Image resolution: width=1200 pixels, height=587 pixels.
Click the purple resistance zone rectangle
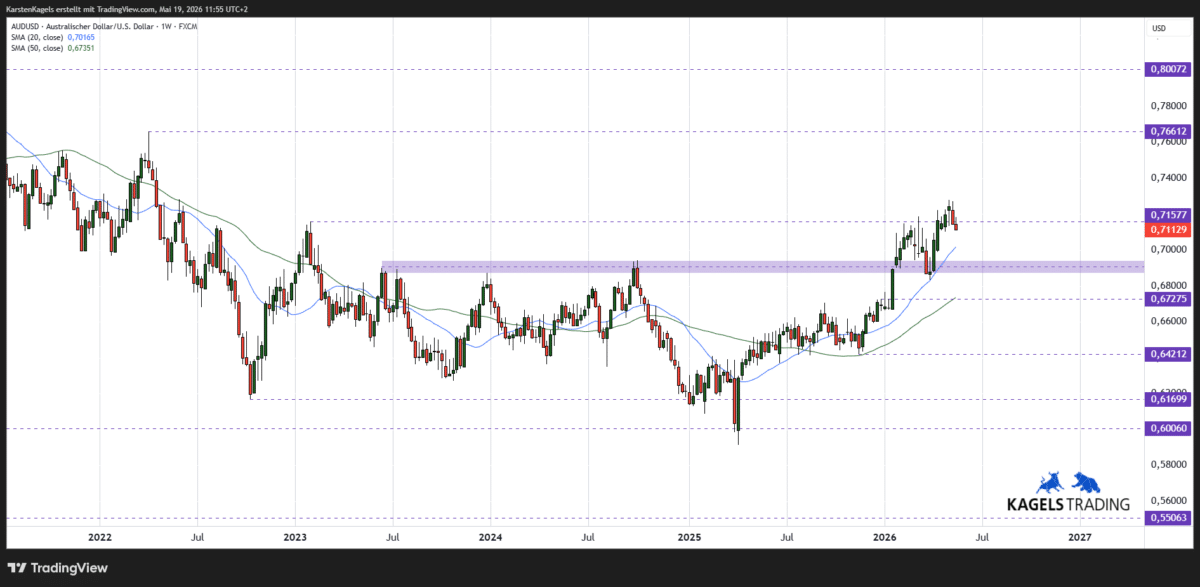762,267
